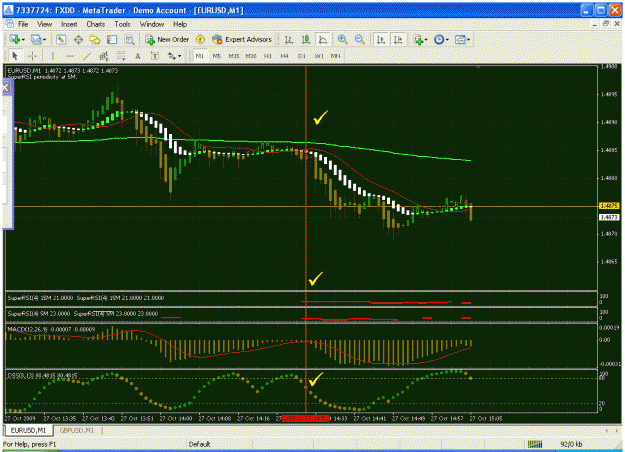The image size is (625, 452).
Task: Switch to the GBPUSD,M1 chart tab
Action: pos(76,430)
